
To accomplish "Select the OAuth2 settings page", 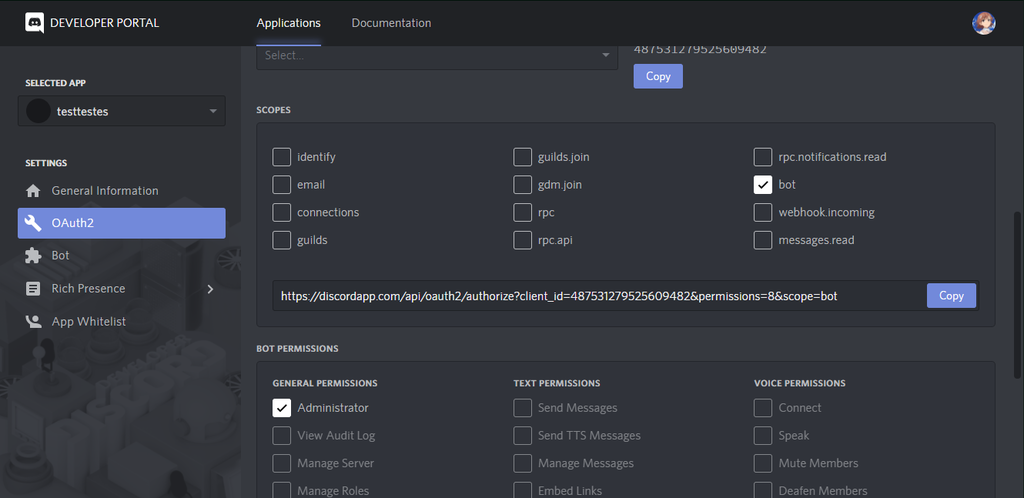I will [x=121, y=223].
